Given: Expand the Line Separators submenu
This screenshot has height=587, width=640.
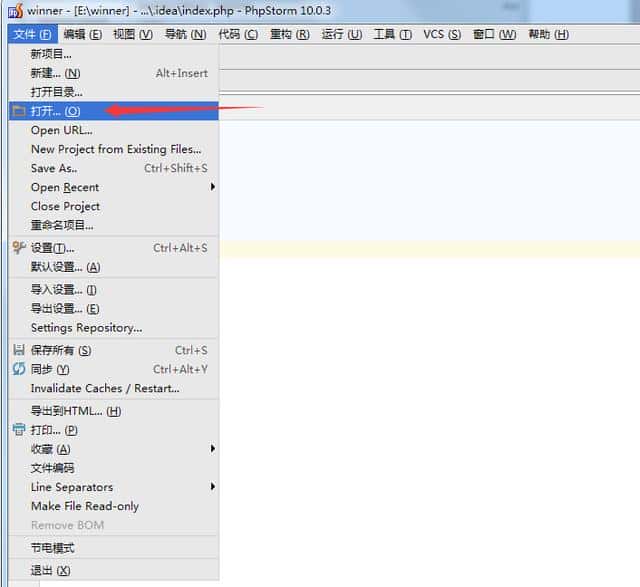Looking at the screenshot, I should [113, 487].
